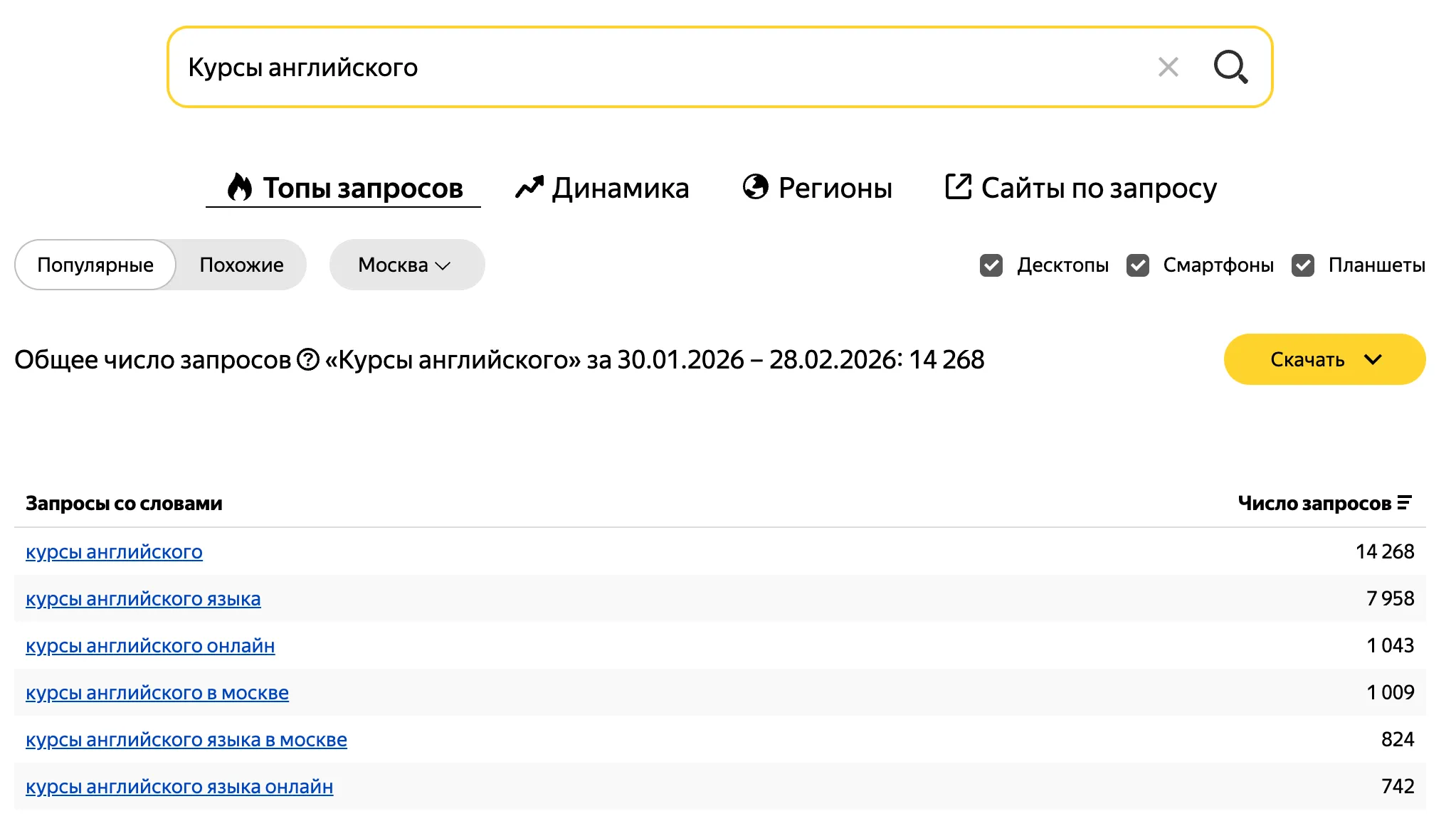Screen dimensions: 1456x821
Task: Click the 824 count value
Action: 1398,739
